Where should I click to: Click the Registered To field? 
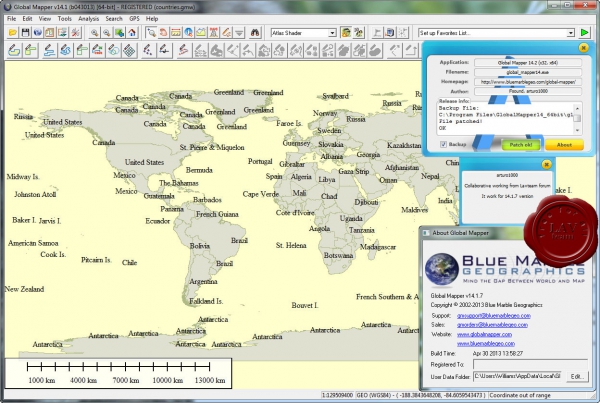coord(530,364)
